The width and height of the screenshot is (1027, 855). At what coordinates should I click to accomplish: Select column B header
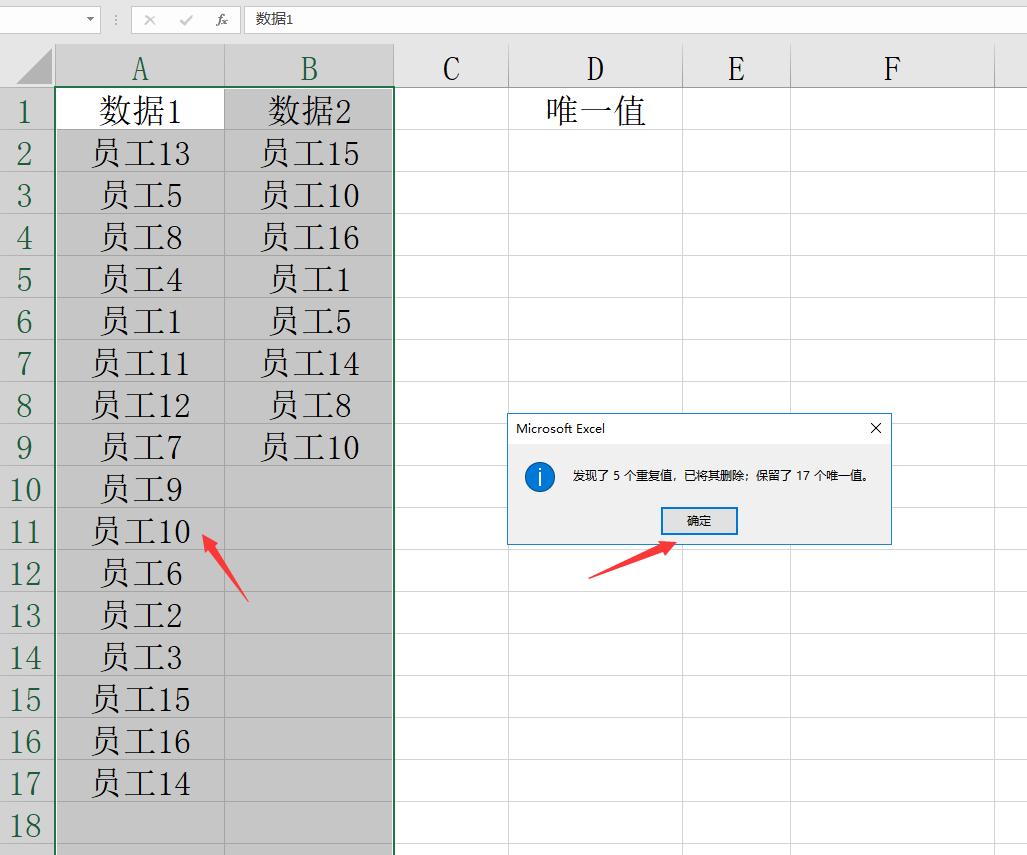pos(309,68)
